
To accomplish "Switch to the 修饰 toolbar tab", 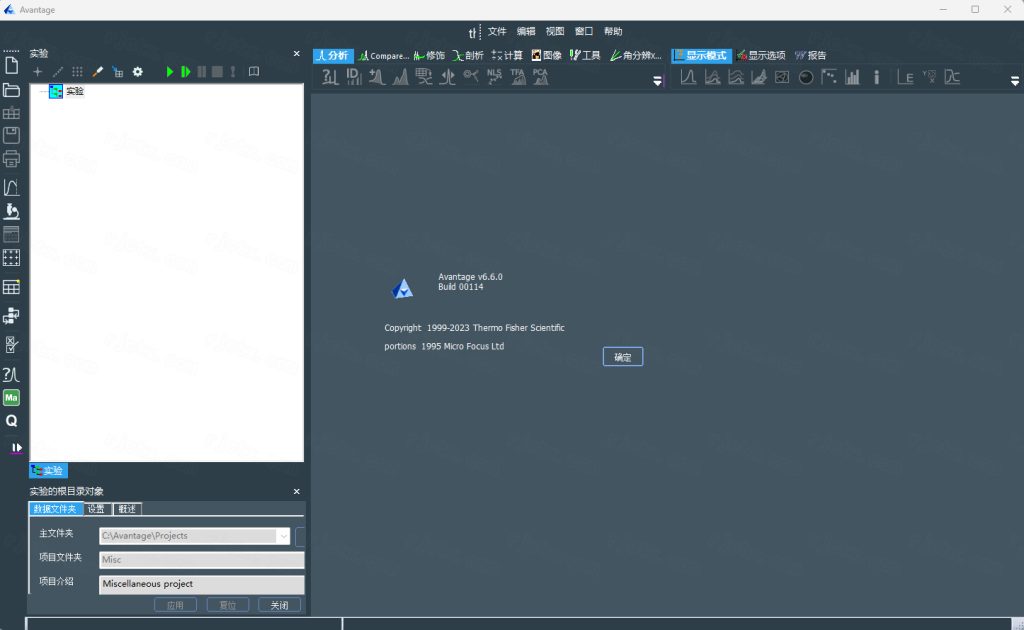I will pyautogui.click(x=430, y=55).
